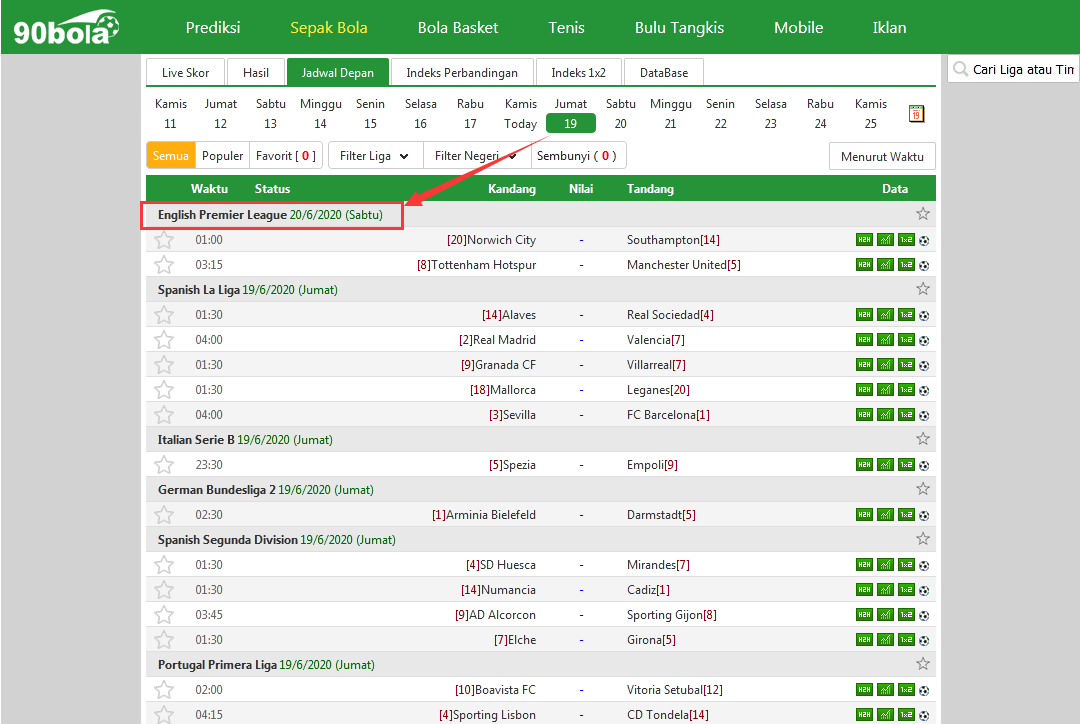Screen dimensions: 1080x724
Task: Star the Sevilla vs FC Barcelona match
Action: 164,415
